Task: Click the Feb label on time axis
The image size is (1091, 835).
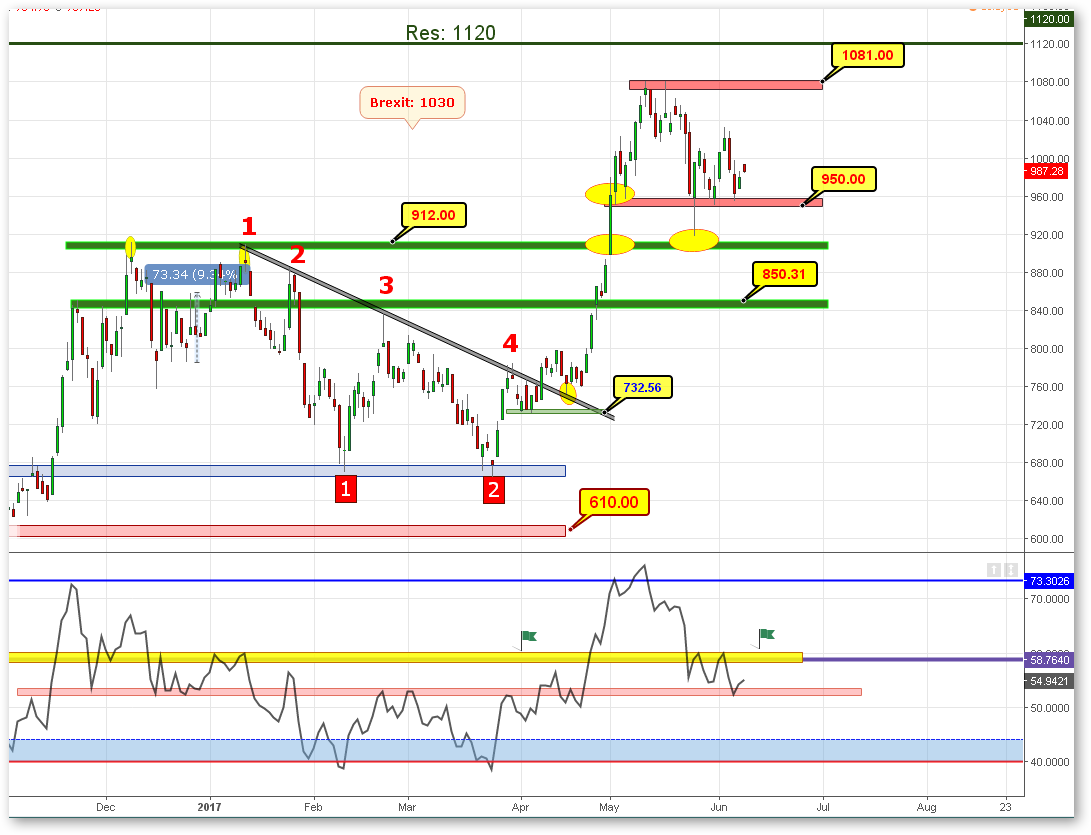Action: 313,807
